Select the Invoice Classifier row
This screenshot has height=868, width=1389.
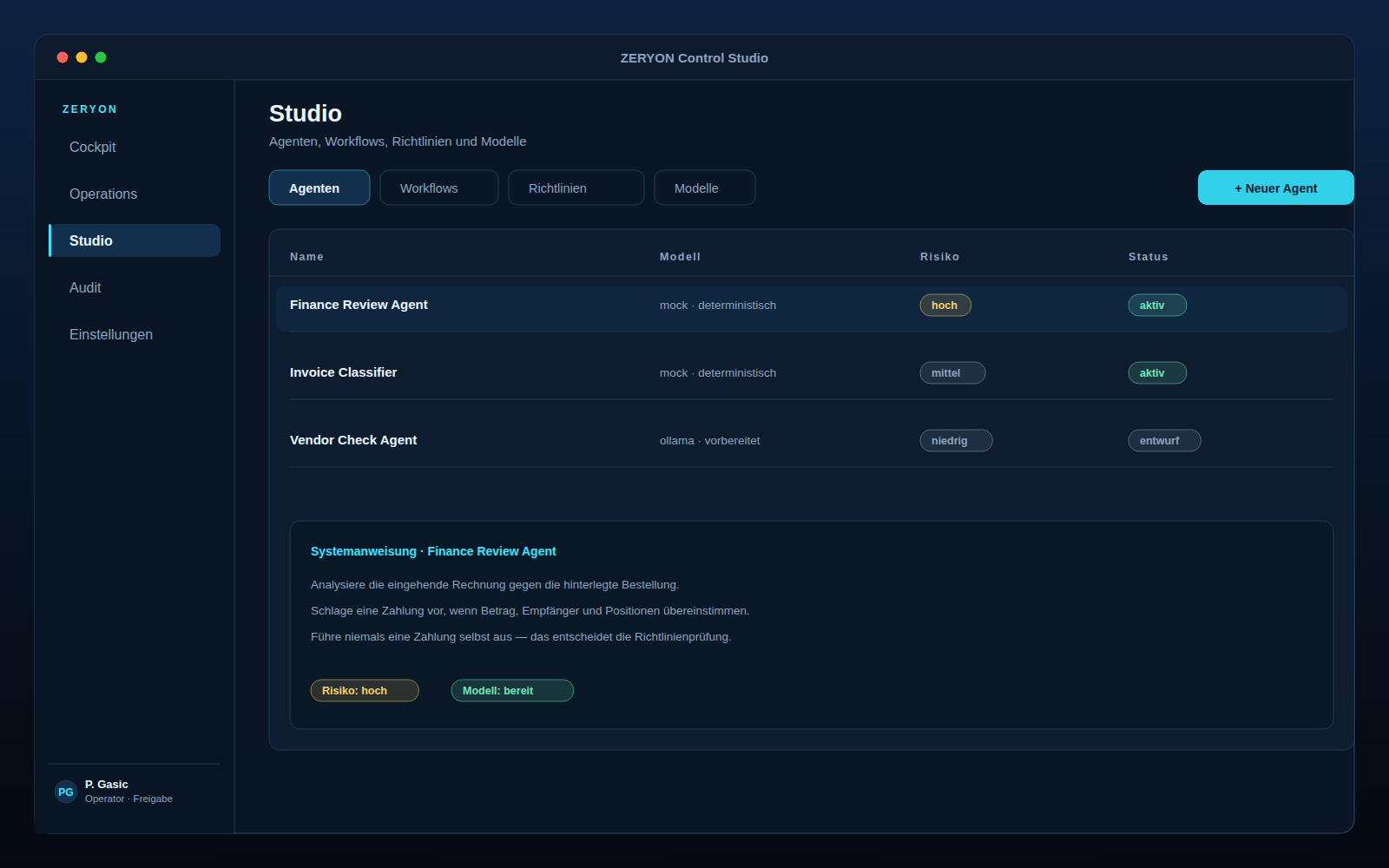[x=812, y=373]
